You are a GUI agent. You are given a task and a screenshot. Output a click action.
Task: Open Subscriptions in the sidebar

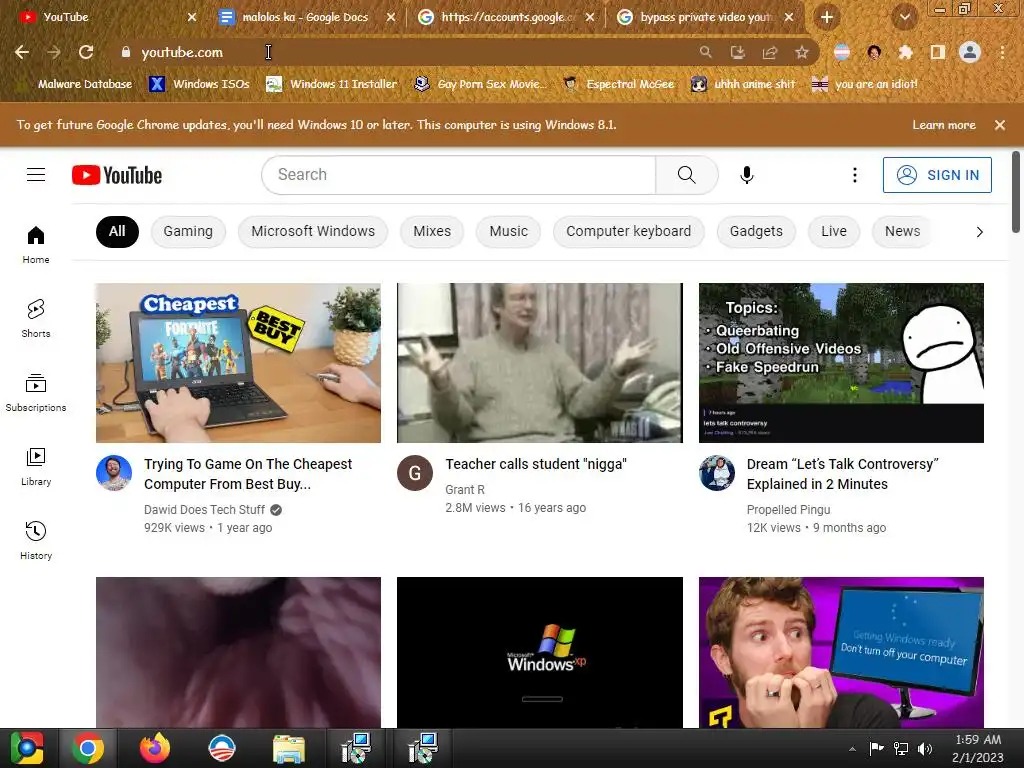[36, 392]
